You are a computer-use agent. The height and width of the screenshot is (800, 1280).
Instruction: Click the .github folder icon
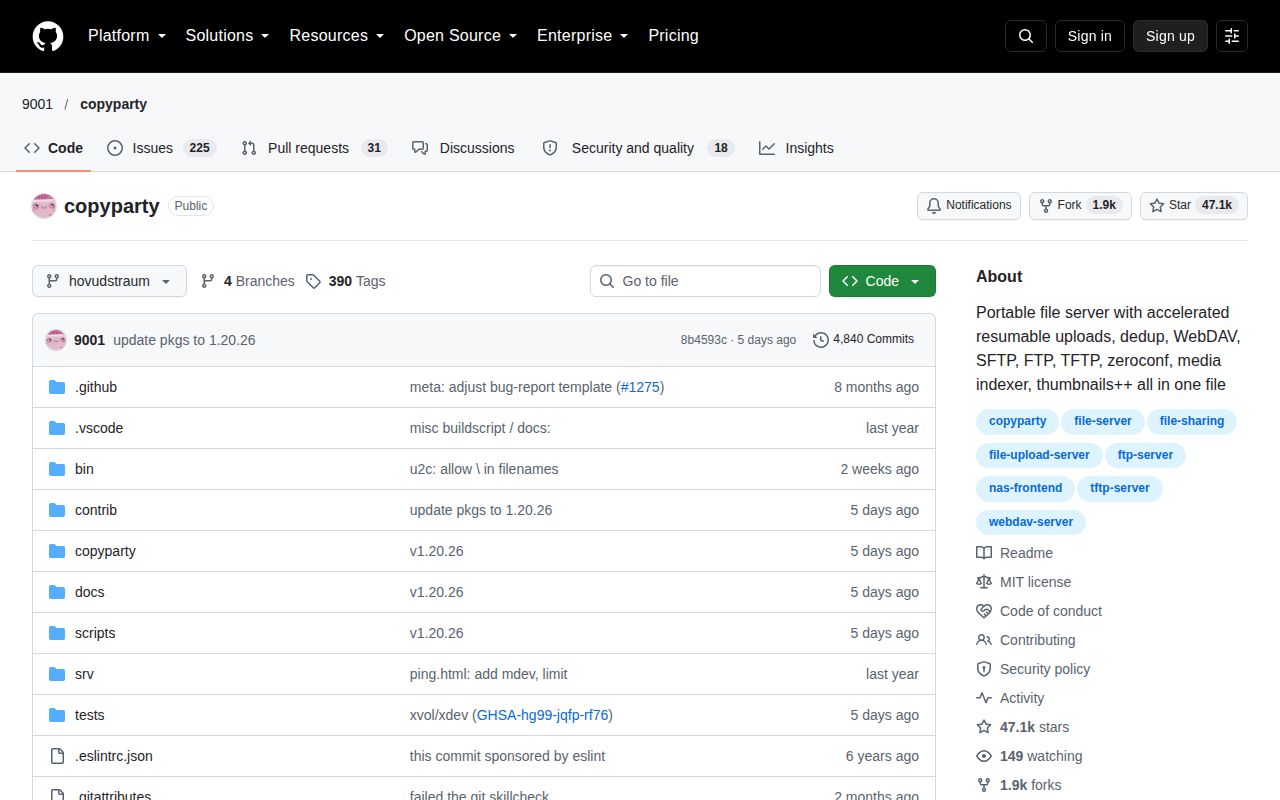57,387
